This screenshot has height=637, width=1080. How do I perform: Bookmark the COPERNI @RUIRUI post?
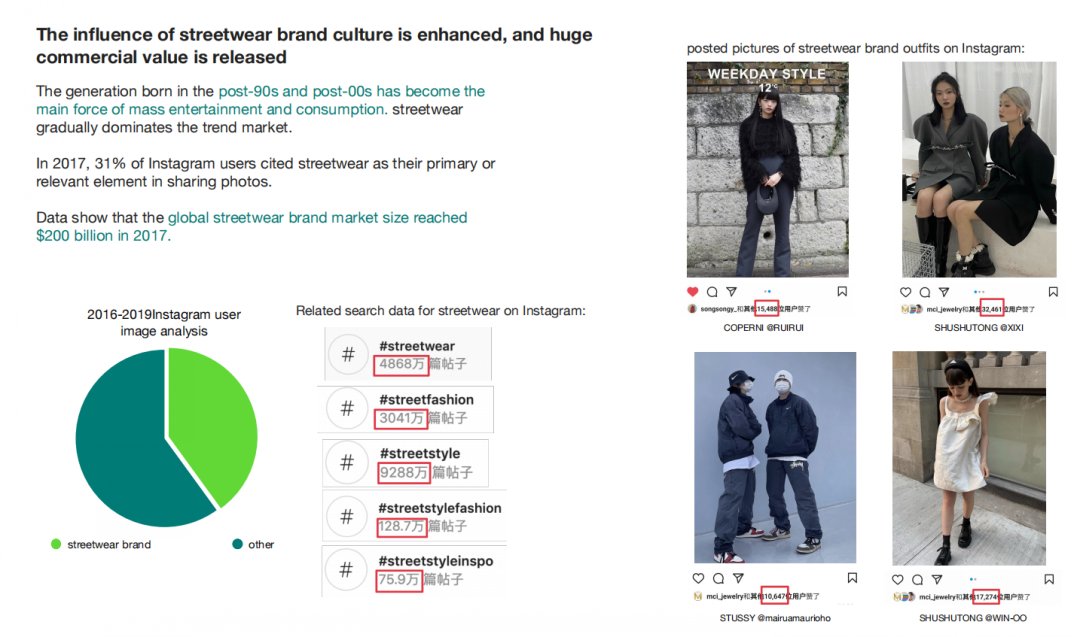click(842, 292)
